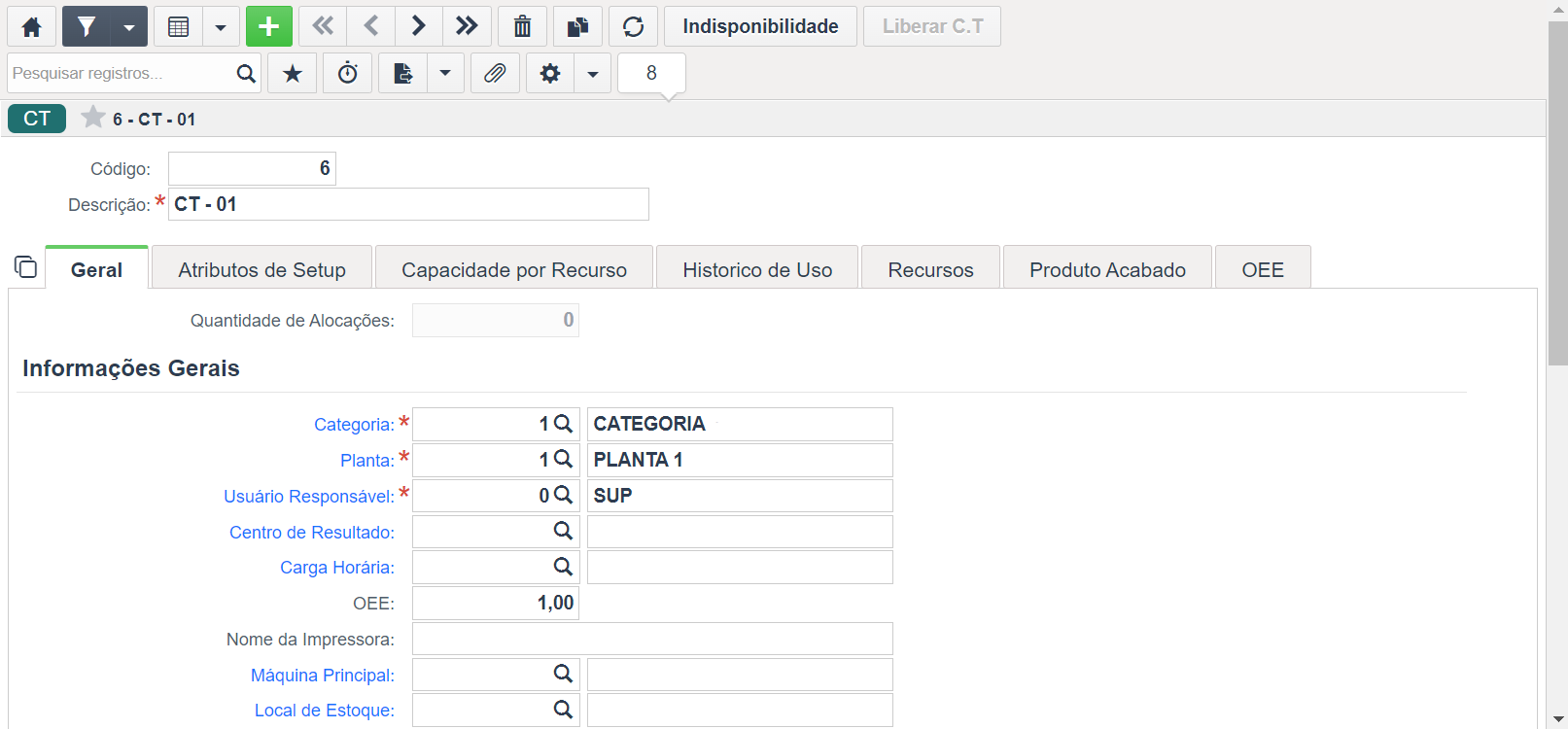
Task: Open the Indisponibilidade button
Action: click(x=760, y=26)
